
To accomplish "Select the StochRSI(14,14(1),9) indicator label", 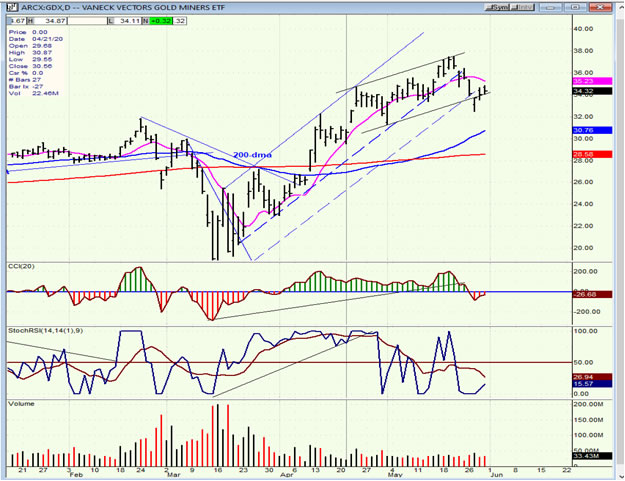I will click(45, 330).
